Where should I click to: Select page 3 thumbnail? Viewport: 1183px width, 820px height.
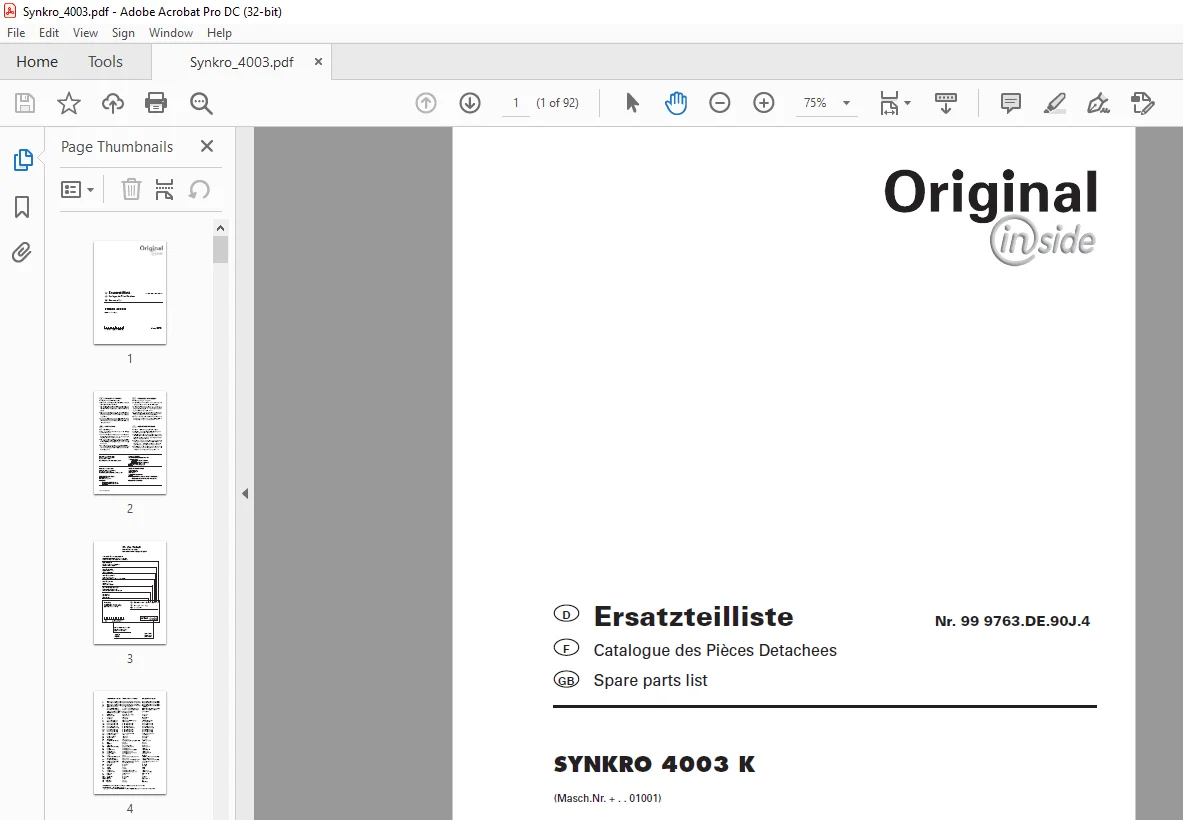pos(130,593)
